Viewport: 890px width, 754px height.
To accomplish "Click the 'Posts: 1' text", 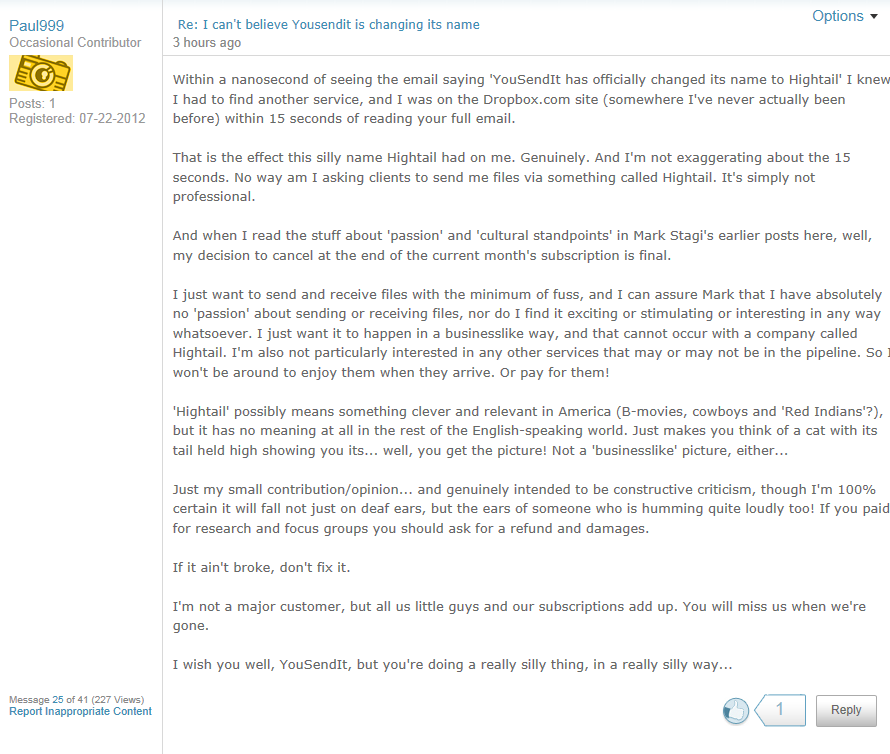I will point(32,103).
